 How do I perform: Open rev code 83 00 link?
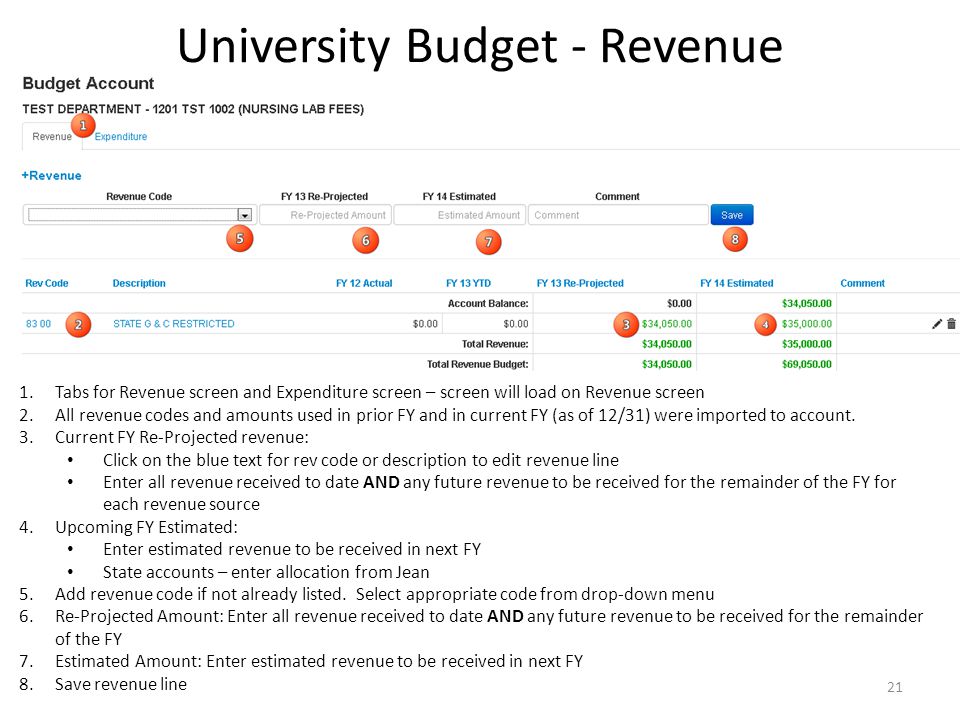(38, 324)
